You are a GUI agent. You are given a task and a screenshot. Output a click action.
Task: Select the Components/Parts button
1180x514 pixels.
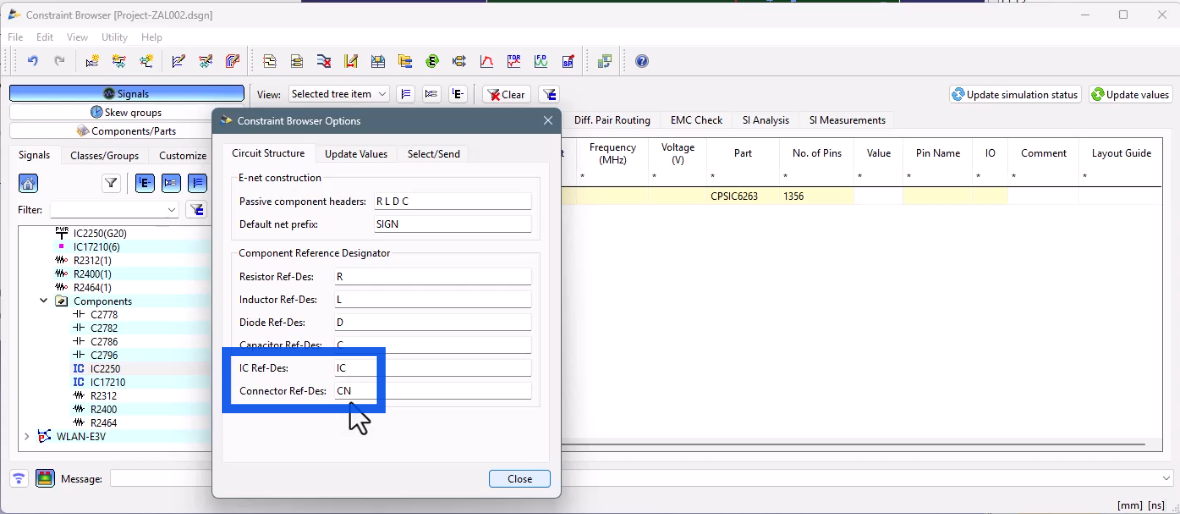point(126,131)
